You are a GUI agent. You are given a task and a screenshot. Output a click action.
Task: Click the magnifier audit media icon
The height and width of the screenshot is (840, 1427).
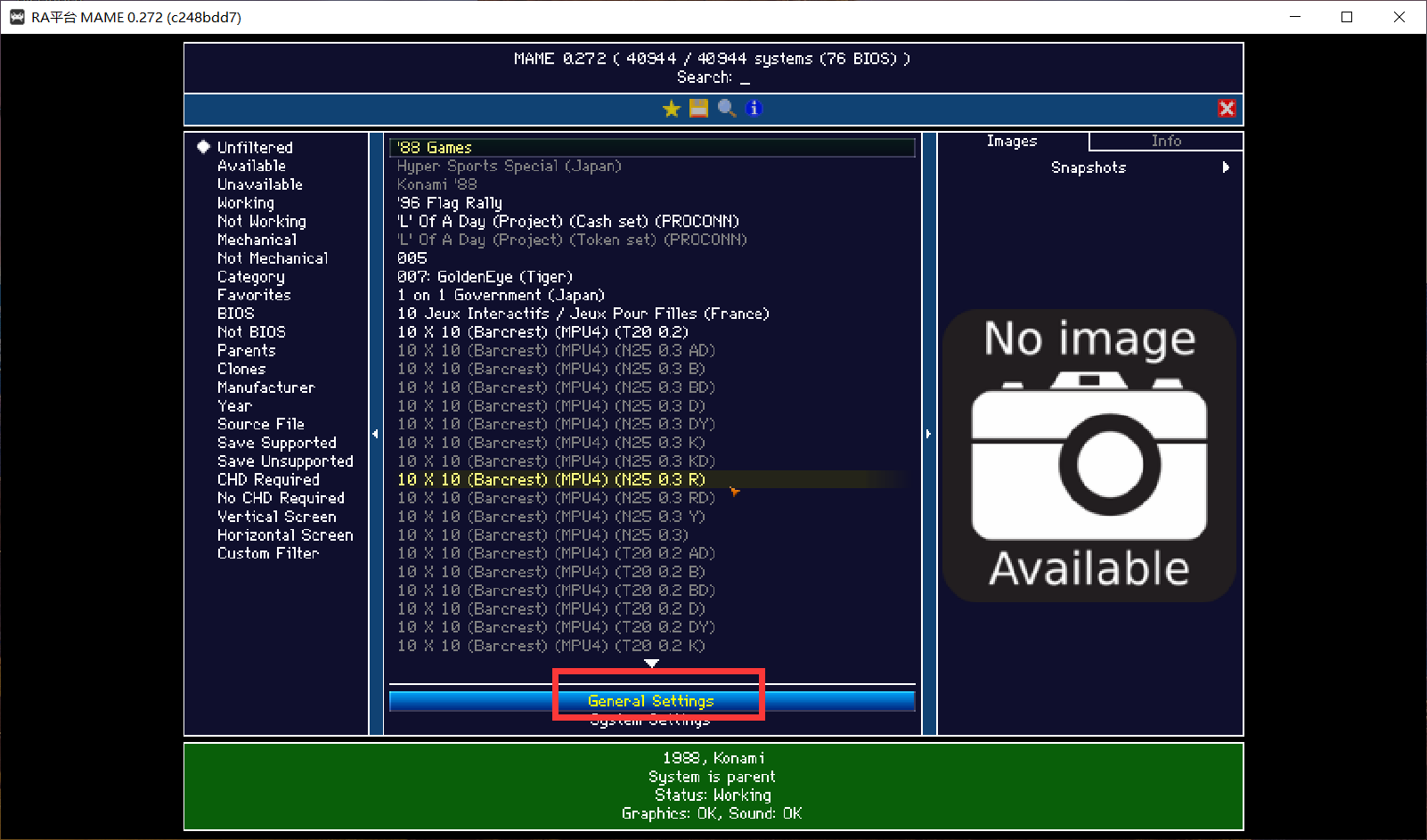(x=727, y=109)
